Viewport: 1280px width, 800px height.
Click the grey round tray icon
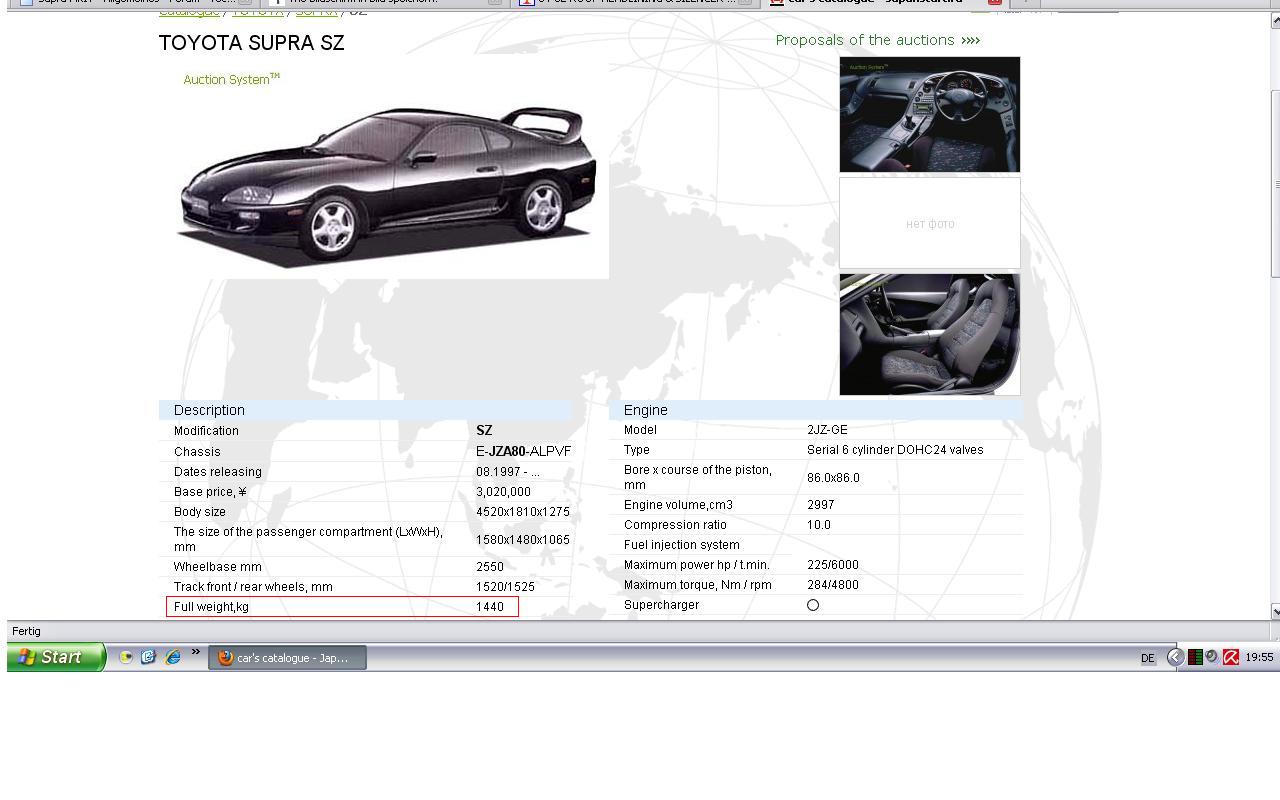point(1212,657)
